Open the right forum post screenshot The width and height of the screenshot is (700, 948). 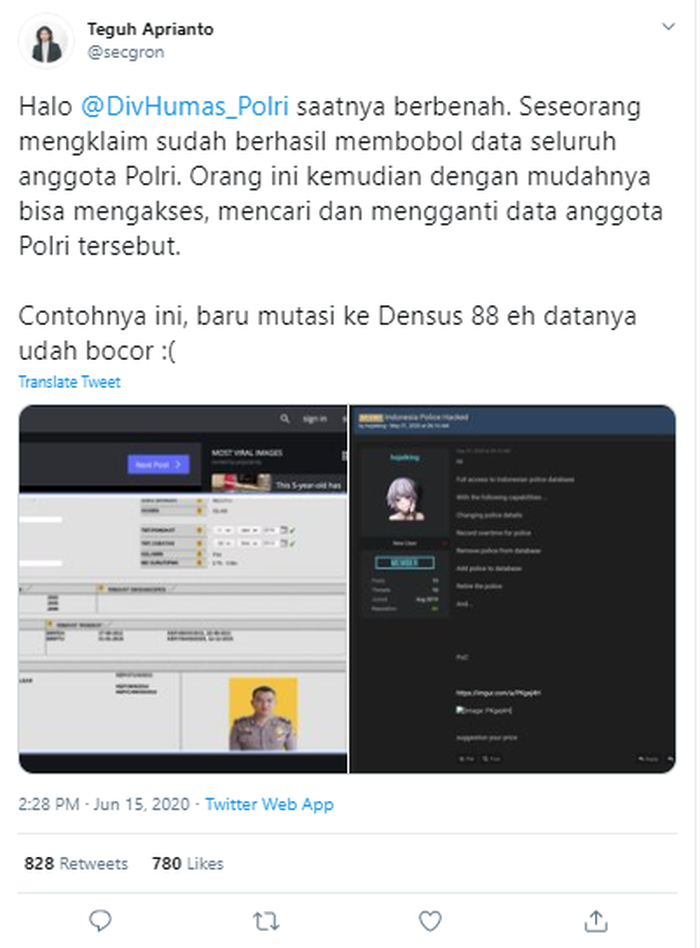[513, 589]
